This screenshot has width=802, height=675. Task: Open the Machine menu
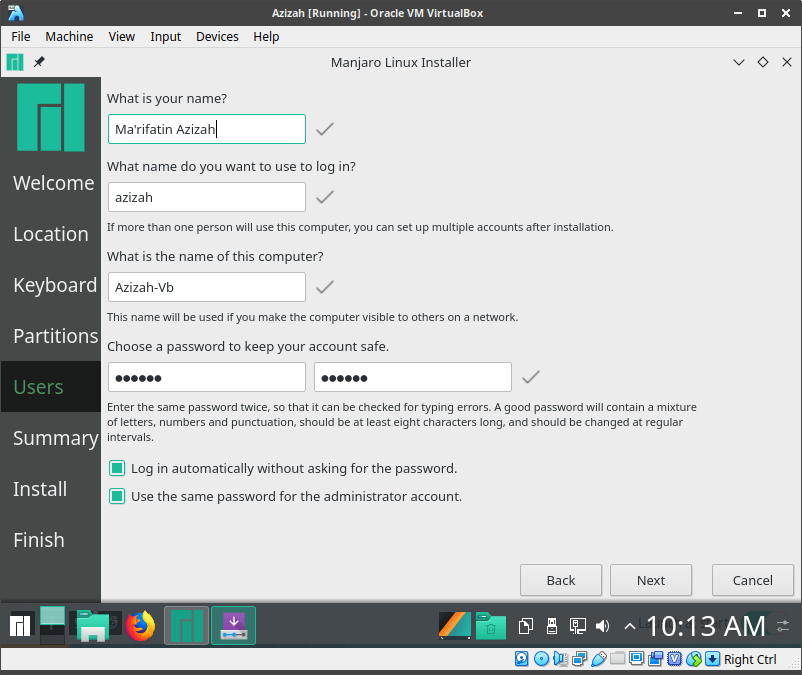pyautogui.click(x=69, y=36)
